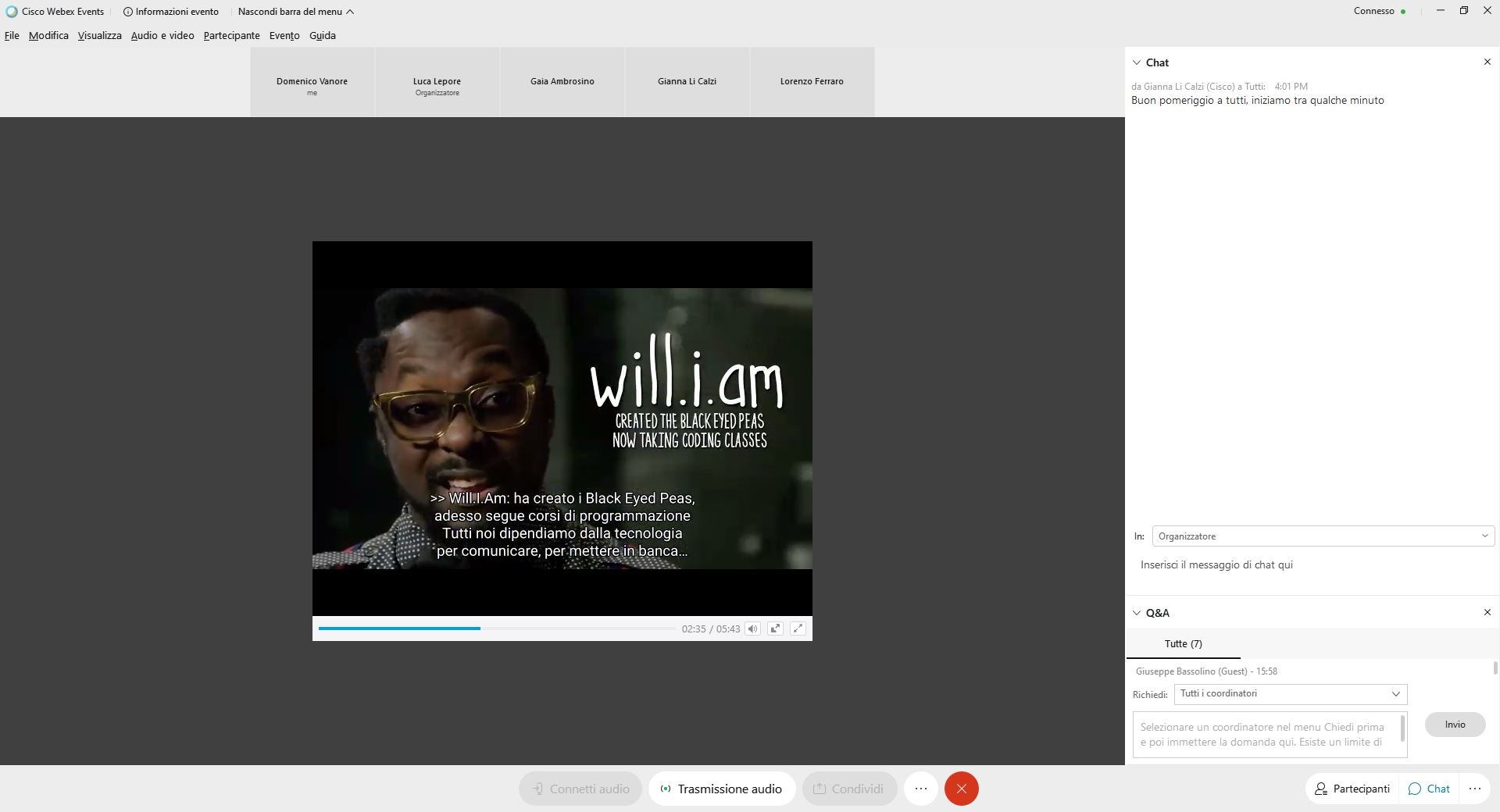Click the video time 02:35 / 05:43

point(710,629)
